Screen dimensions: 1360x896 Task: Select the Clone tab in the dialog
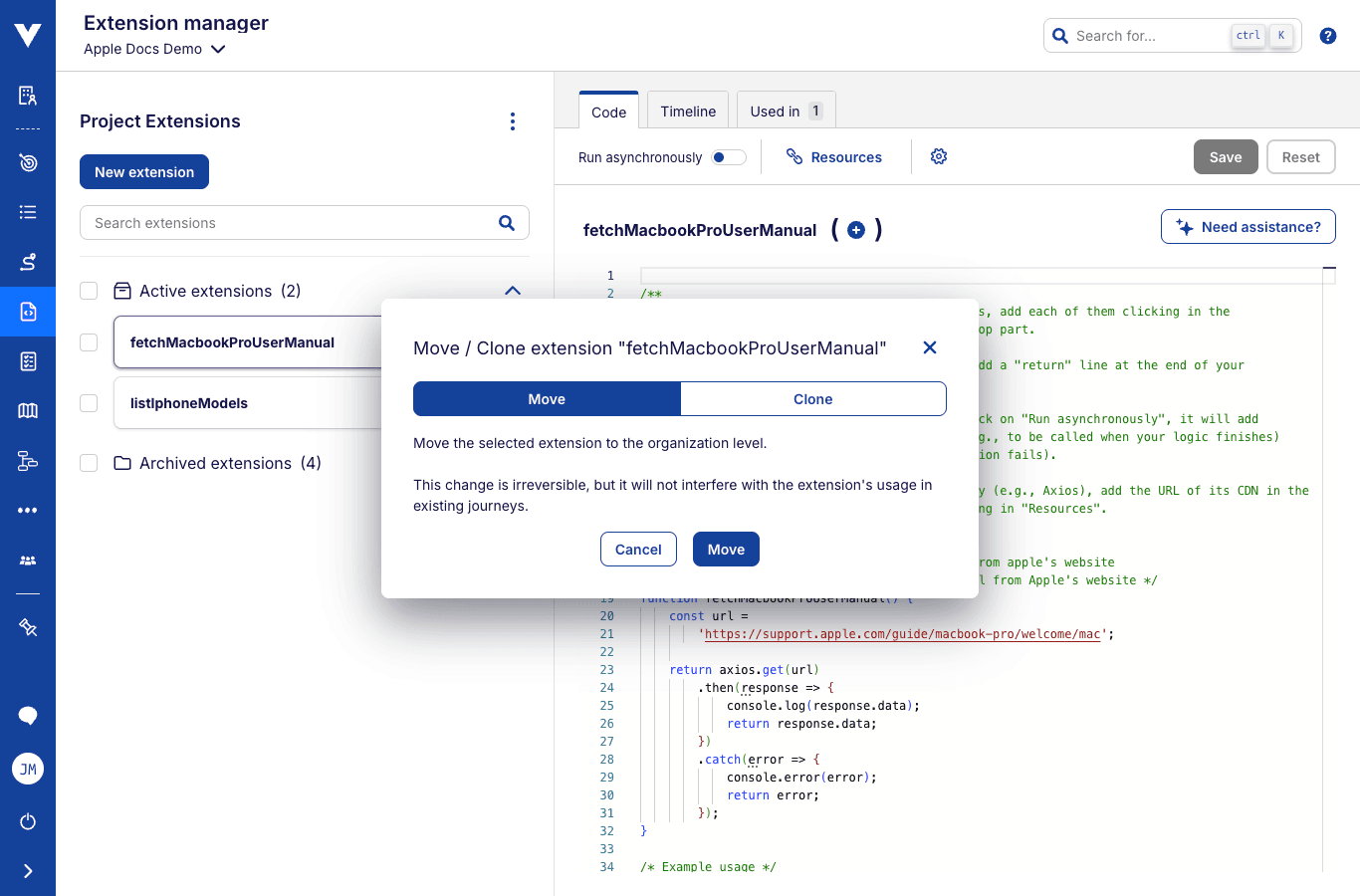pos(812,399)
